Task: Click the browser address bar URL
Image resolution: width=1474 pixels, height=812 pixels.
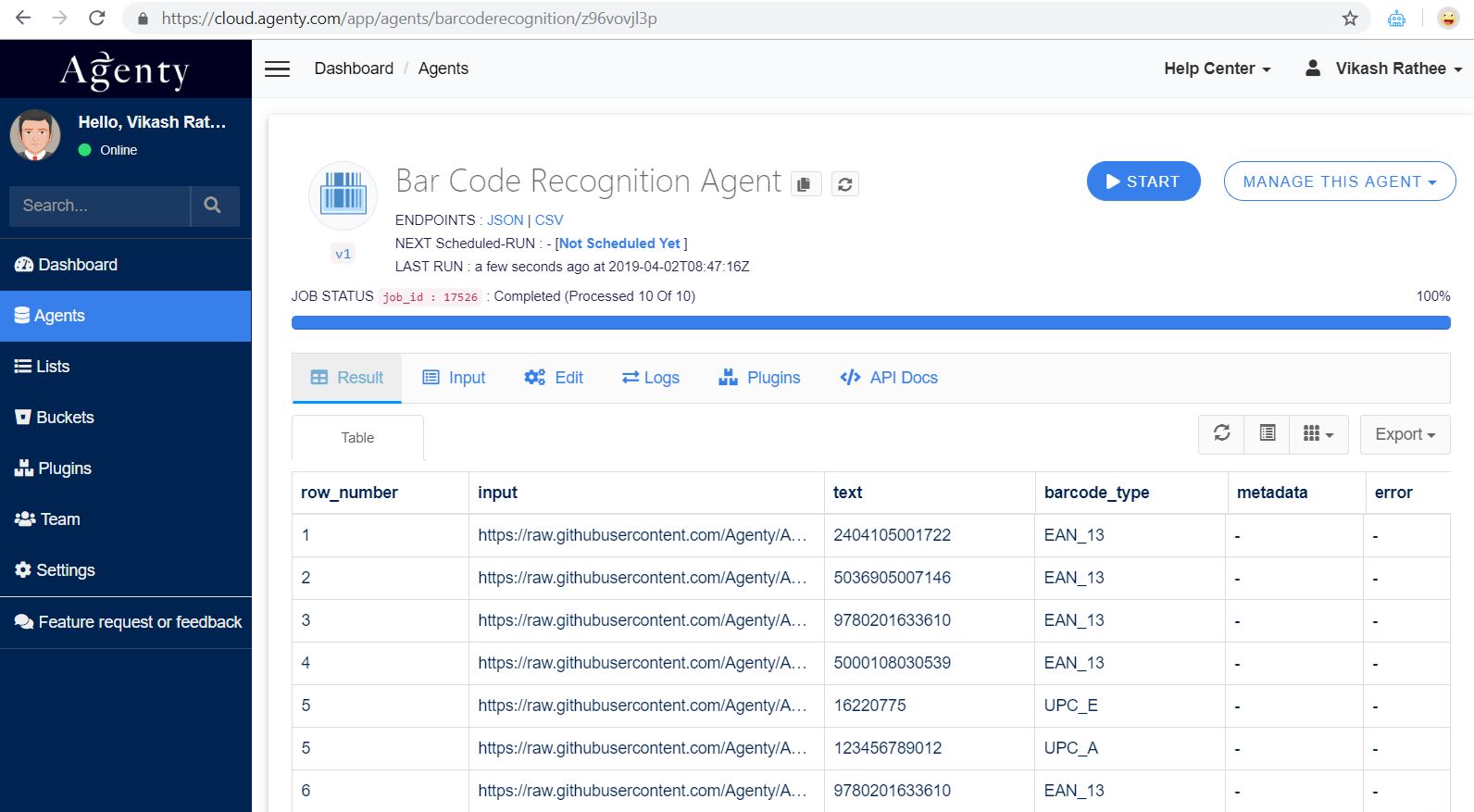Action: tap(409, 19)
